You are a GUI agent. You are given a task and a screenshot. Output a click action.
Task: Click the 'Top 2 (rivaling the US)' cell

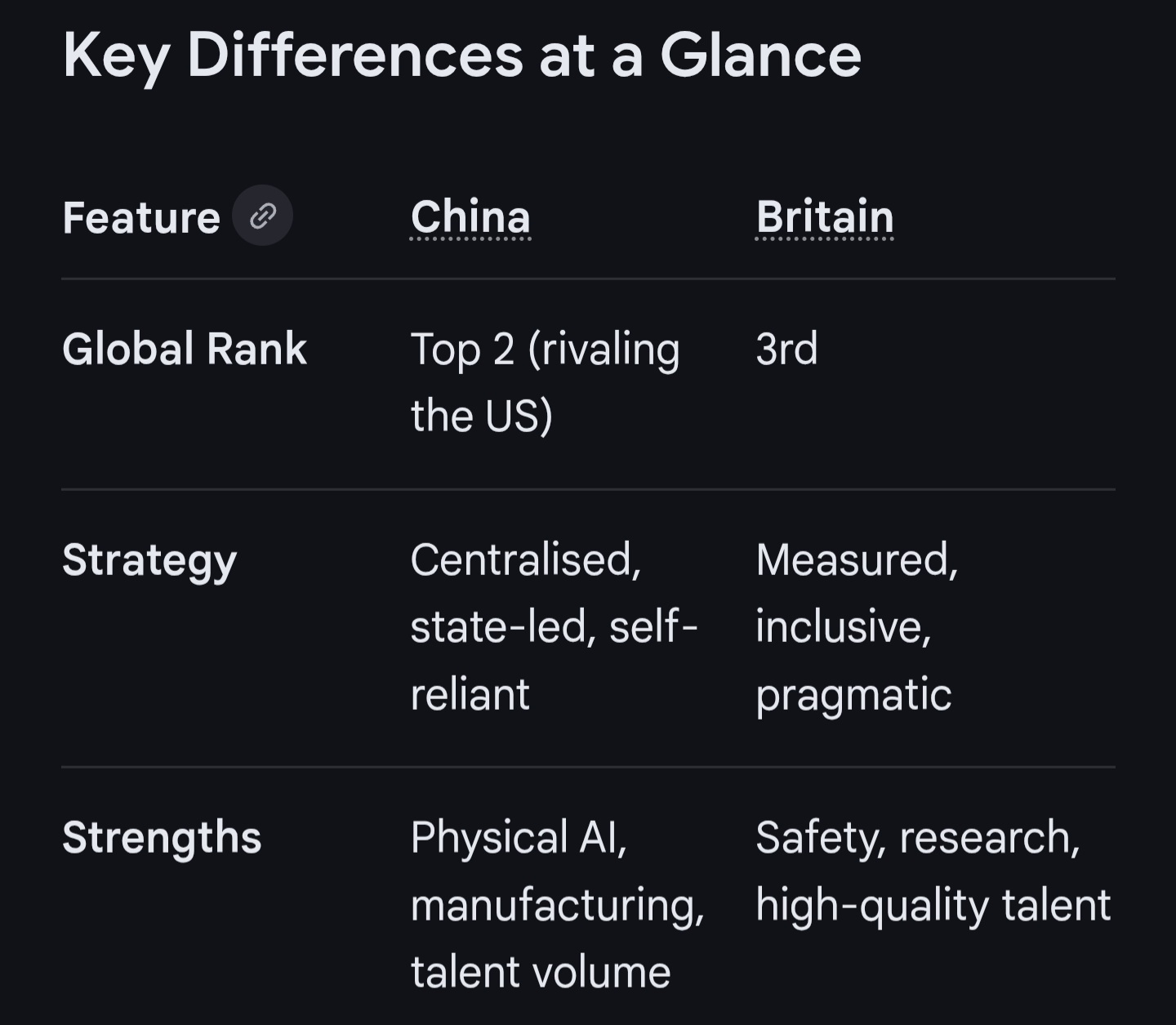click(x=545, y=382)
